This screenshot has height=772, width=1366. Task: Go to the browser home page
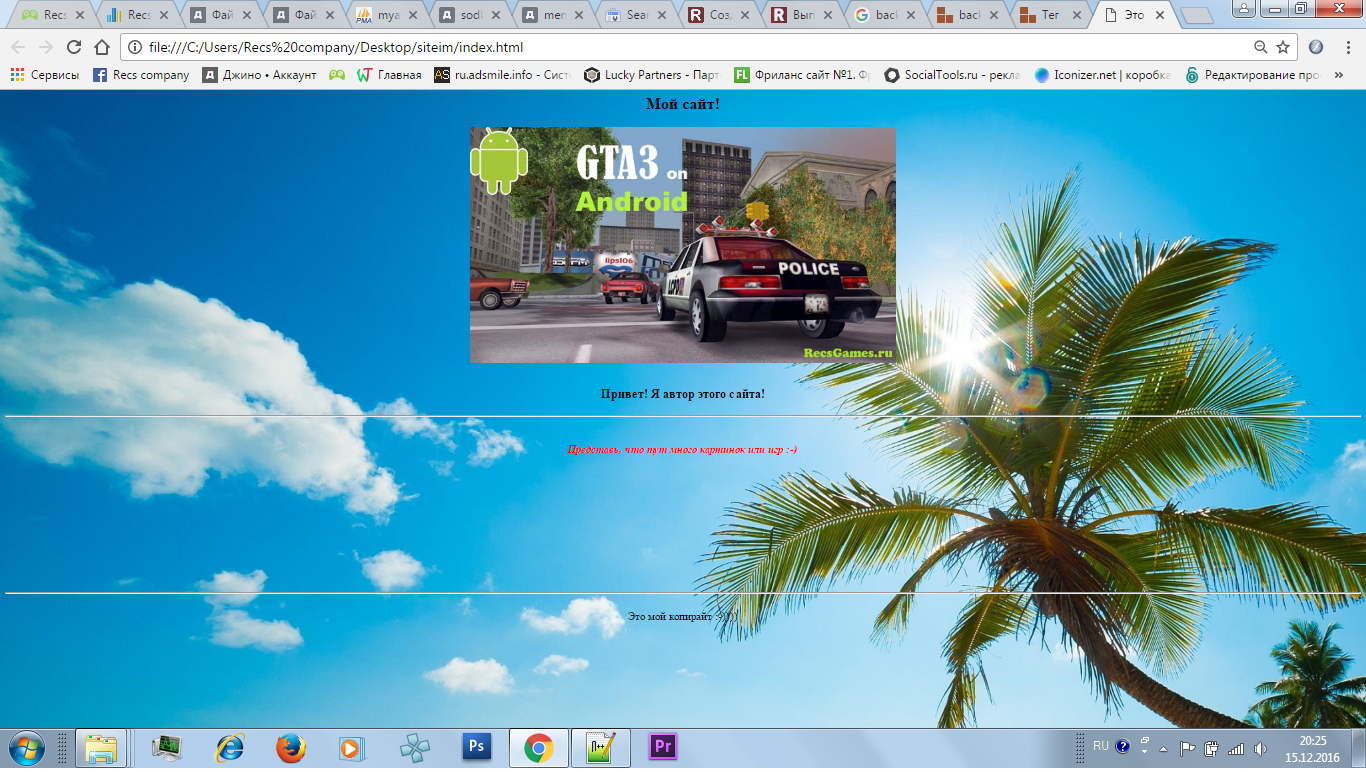point(102,47)
